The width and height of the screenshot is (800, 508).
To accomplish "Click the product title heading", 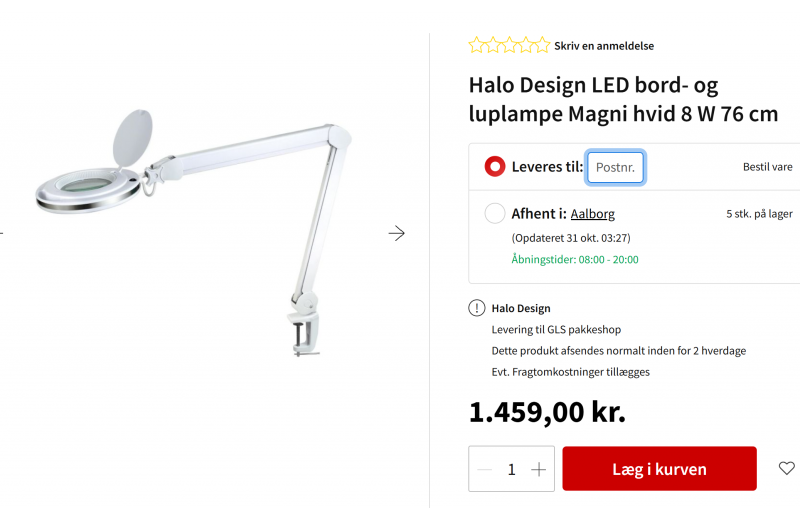I will click(623, 99).
